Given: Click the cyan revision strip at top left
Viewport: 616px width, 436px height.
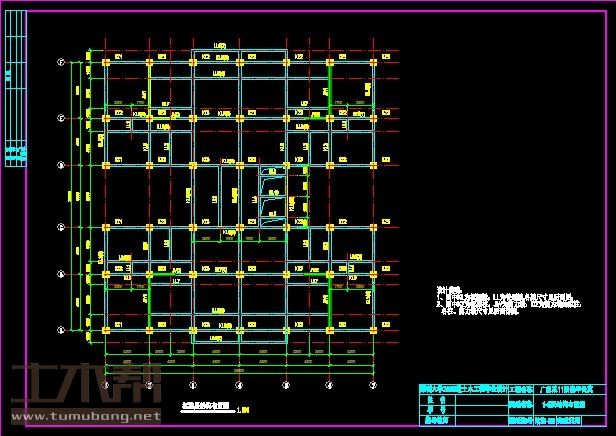Looking at the screenshot, I should (x=15, y=90).
